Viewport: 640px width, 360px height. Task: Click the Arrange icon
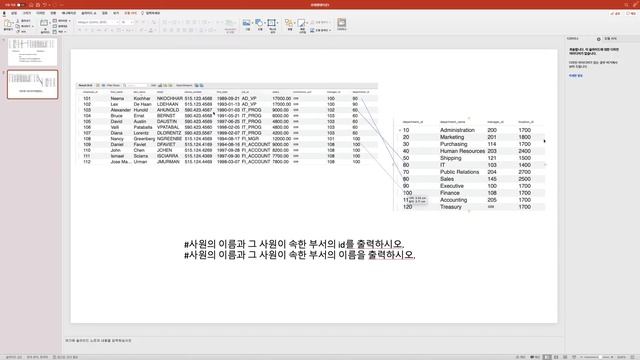[x=289, y=24]
